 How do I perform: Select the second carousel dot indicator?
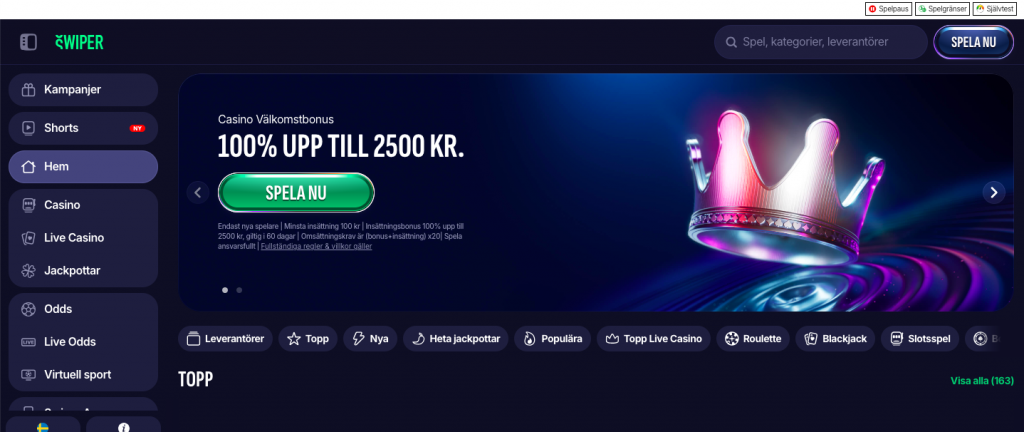pyautogui.click(x=239, y=290)
